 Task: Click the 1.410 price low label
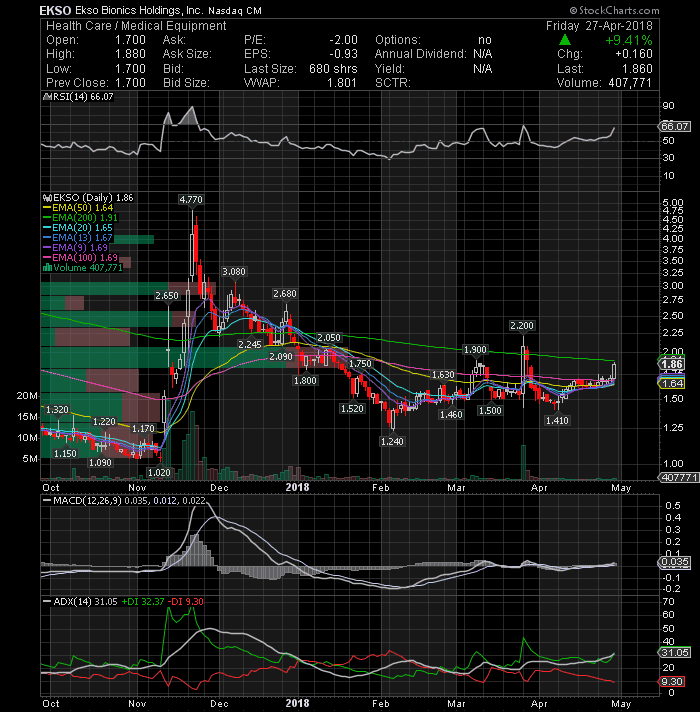pos(557,420)
